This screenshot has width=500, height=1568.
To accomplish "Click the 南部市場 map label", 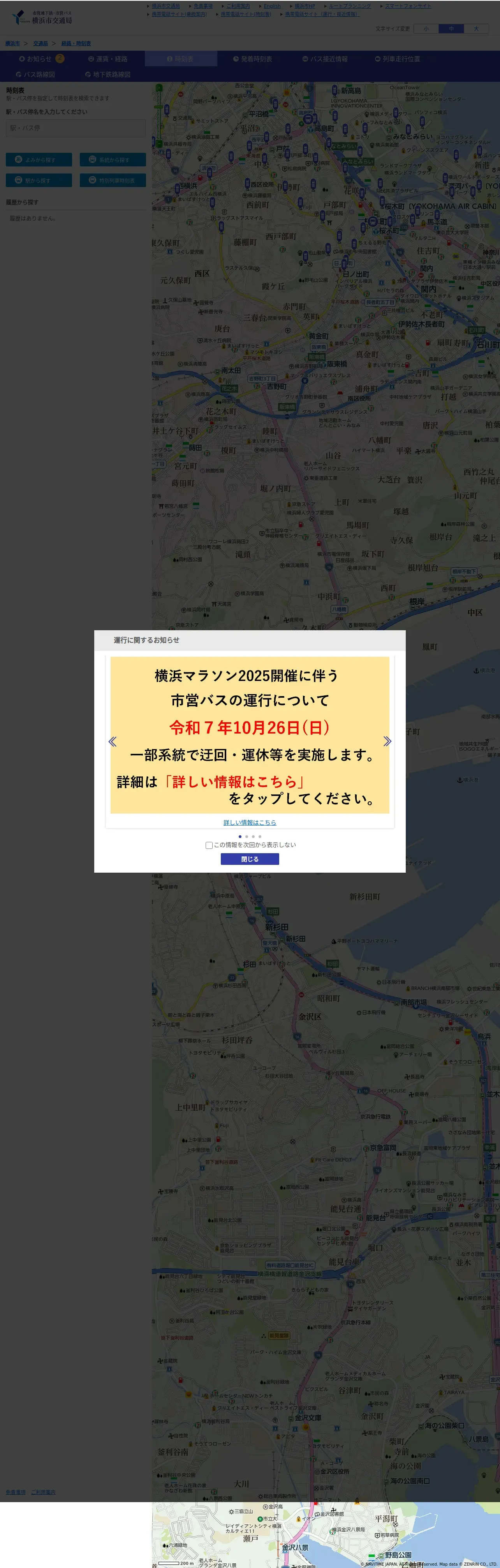I will (414, 1002).
